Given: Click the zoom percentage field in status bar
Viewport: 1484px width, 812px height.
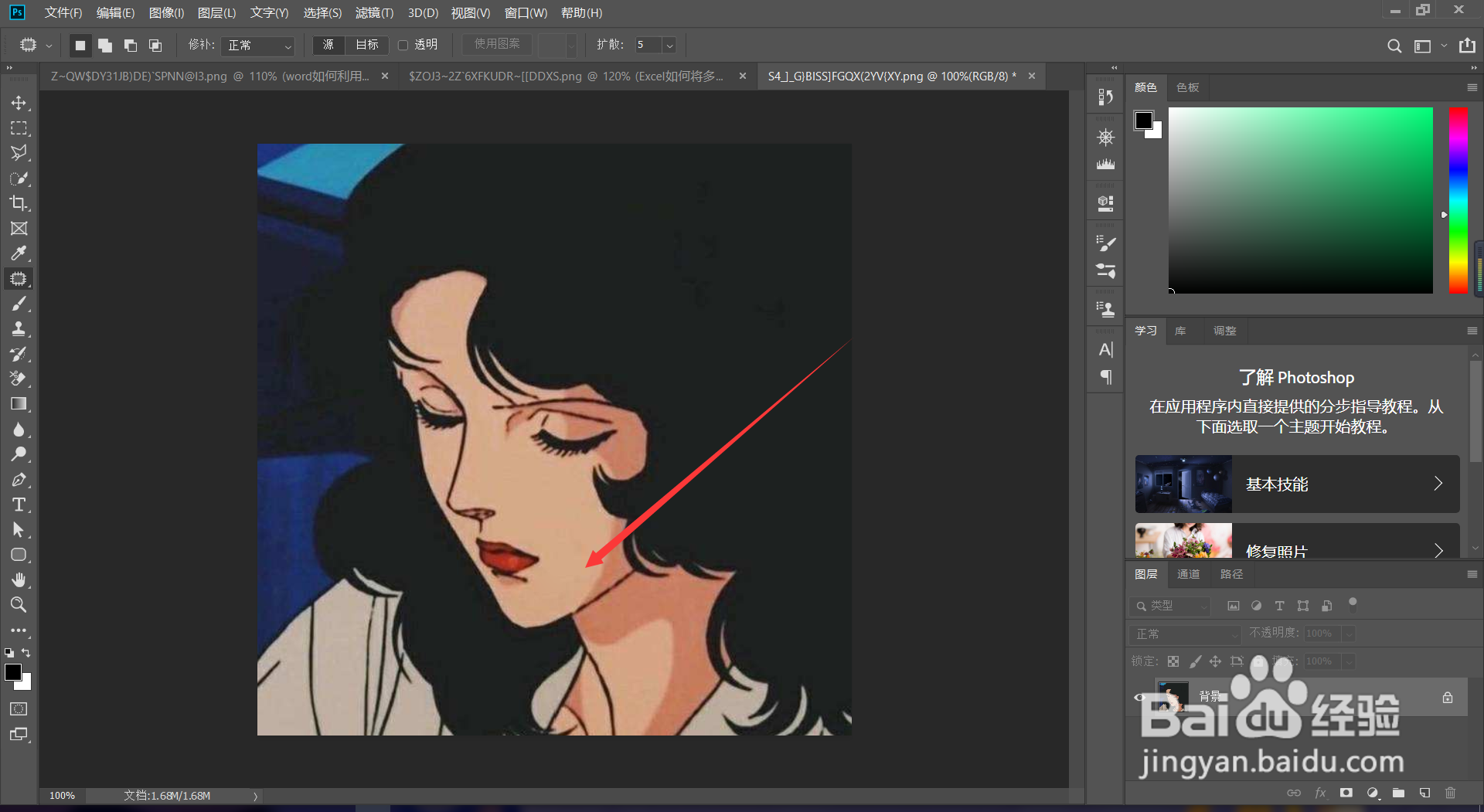Looking at the screenshot, I should 63,796.
